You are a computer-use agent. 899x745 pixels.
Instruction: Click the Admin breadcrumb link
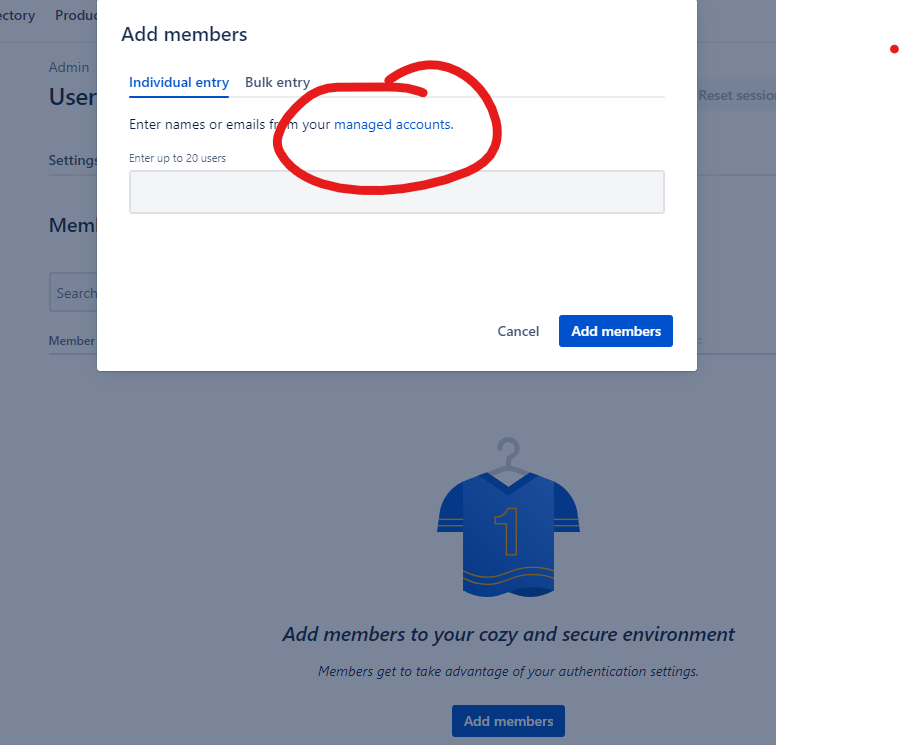tap(69, 68)
